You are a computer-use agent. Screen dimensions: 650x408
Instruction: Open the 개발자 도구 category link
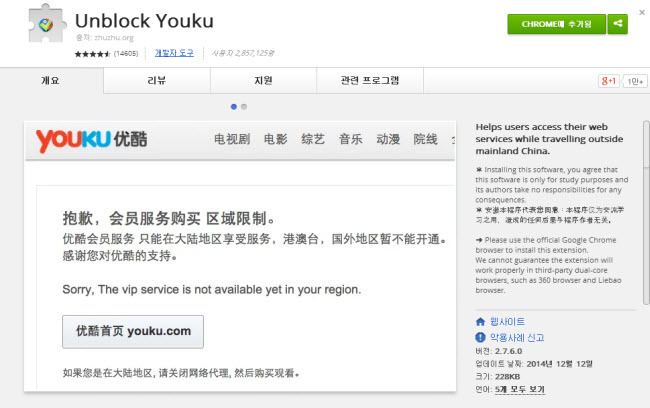click(x=174, y=52)
